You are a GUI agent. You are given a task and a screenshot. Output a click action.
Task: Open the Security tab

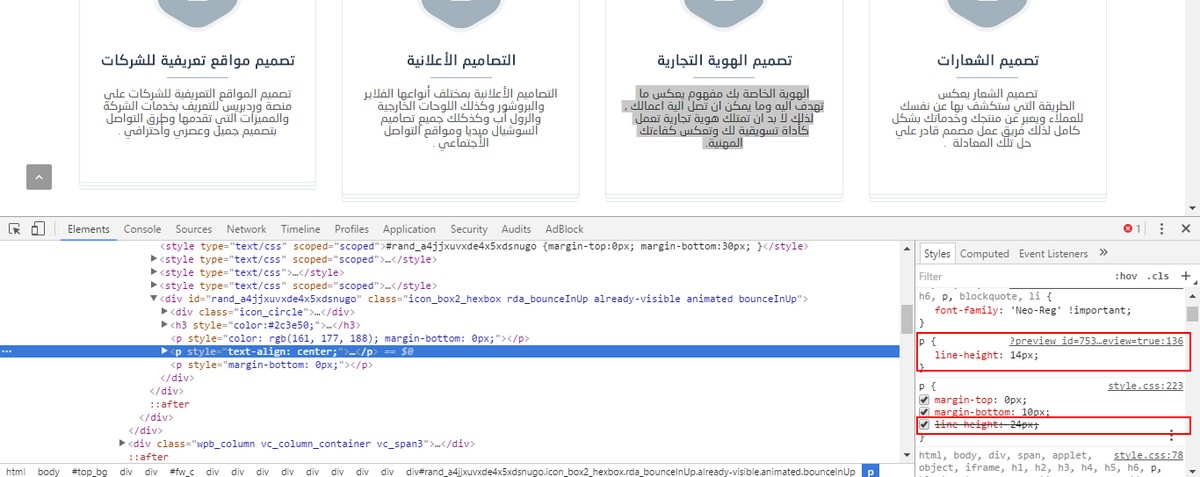pos(469,229)
